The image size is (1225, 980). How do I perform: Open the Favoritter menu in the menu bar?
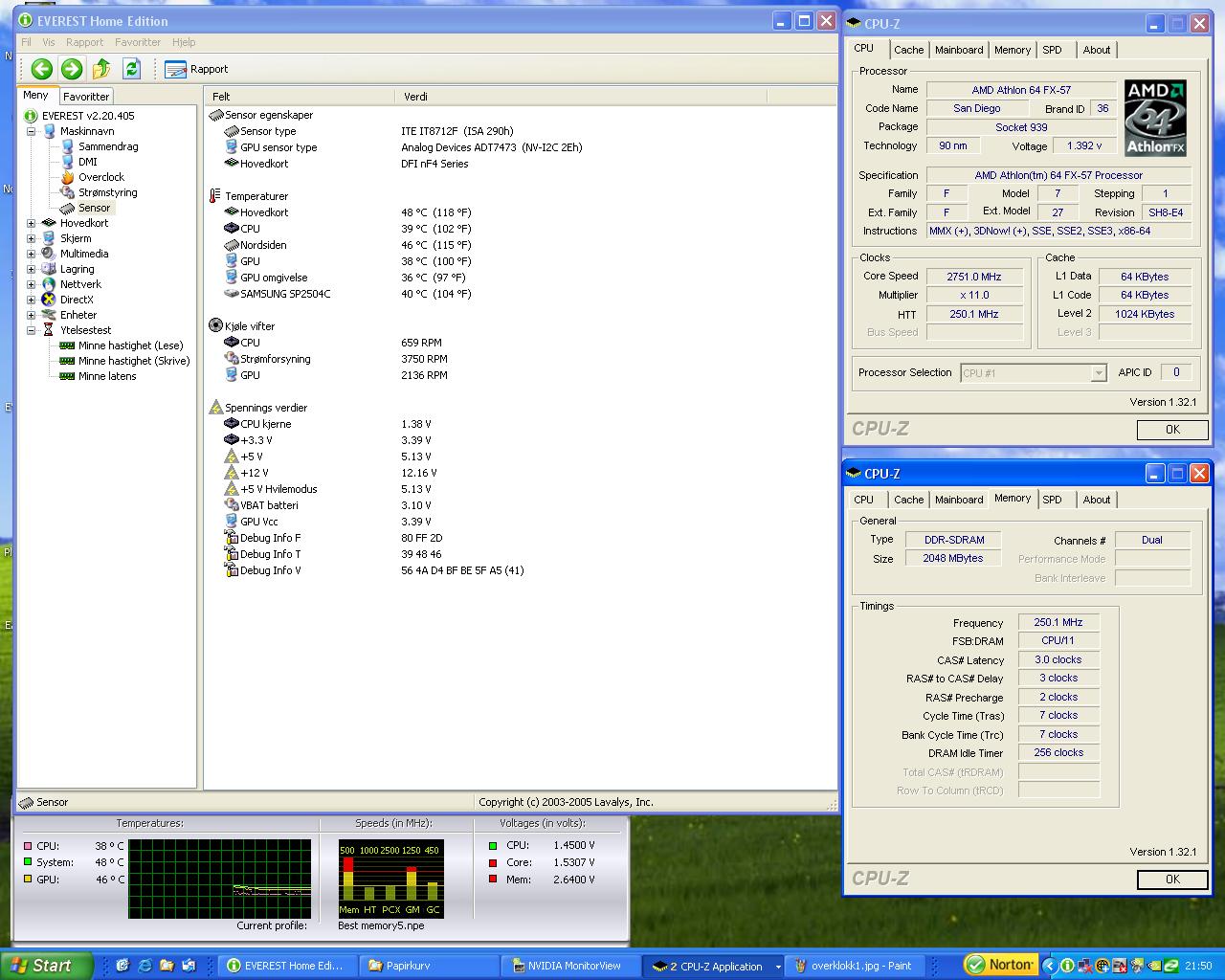(138, 42)
